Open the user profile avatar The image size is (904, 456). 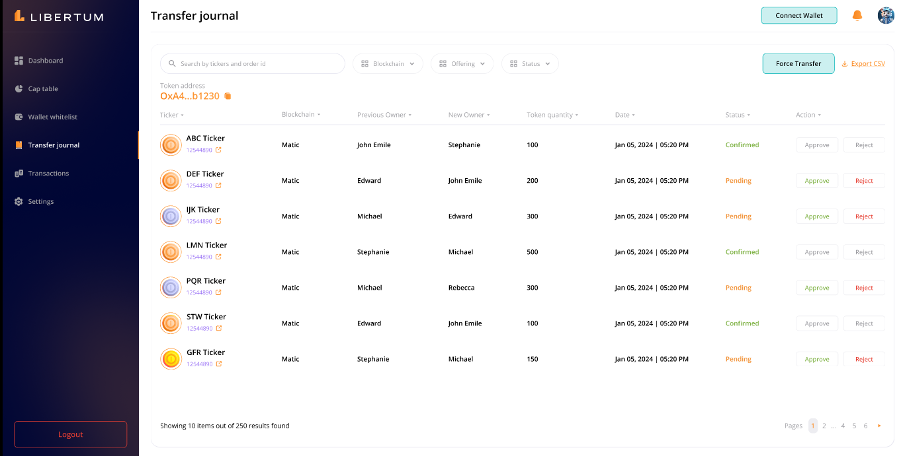click(885, 15)
